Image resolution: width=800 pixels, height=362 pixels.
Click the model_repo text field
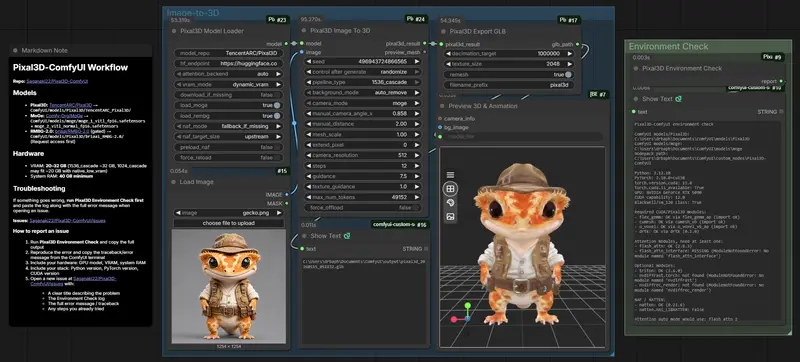click(229, 53)
